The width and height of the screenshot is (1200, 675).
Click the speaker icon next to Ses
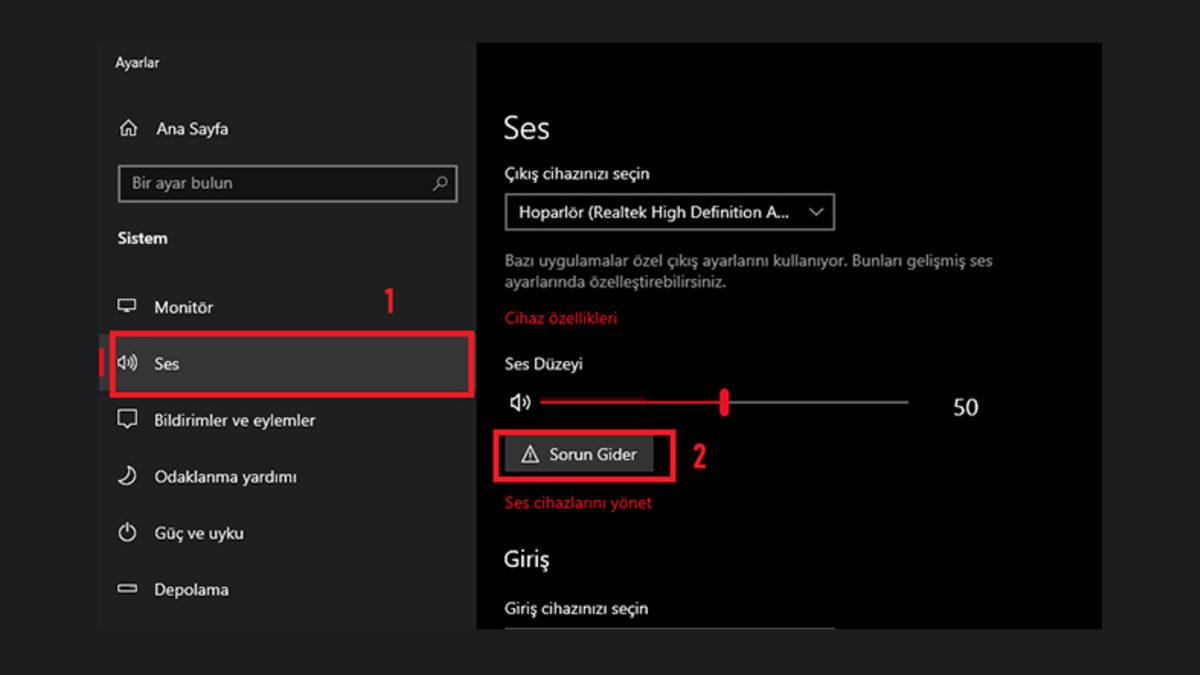pyautogui.click(x=128, y=364)
